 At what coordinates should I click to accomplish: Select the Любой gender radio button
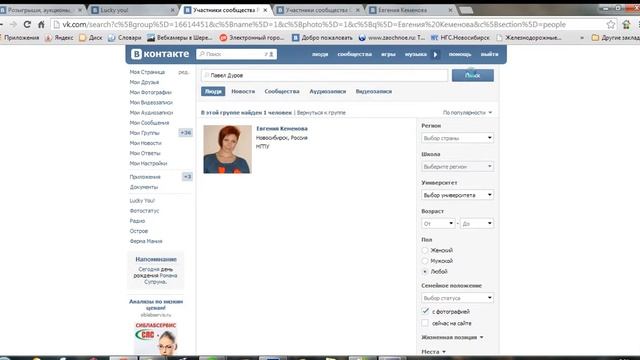click(425, 271)
